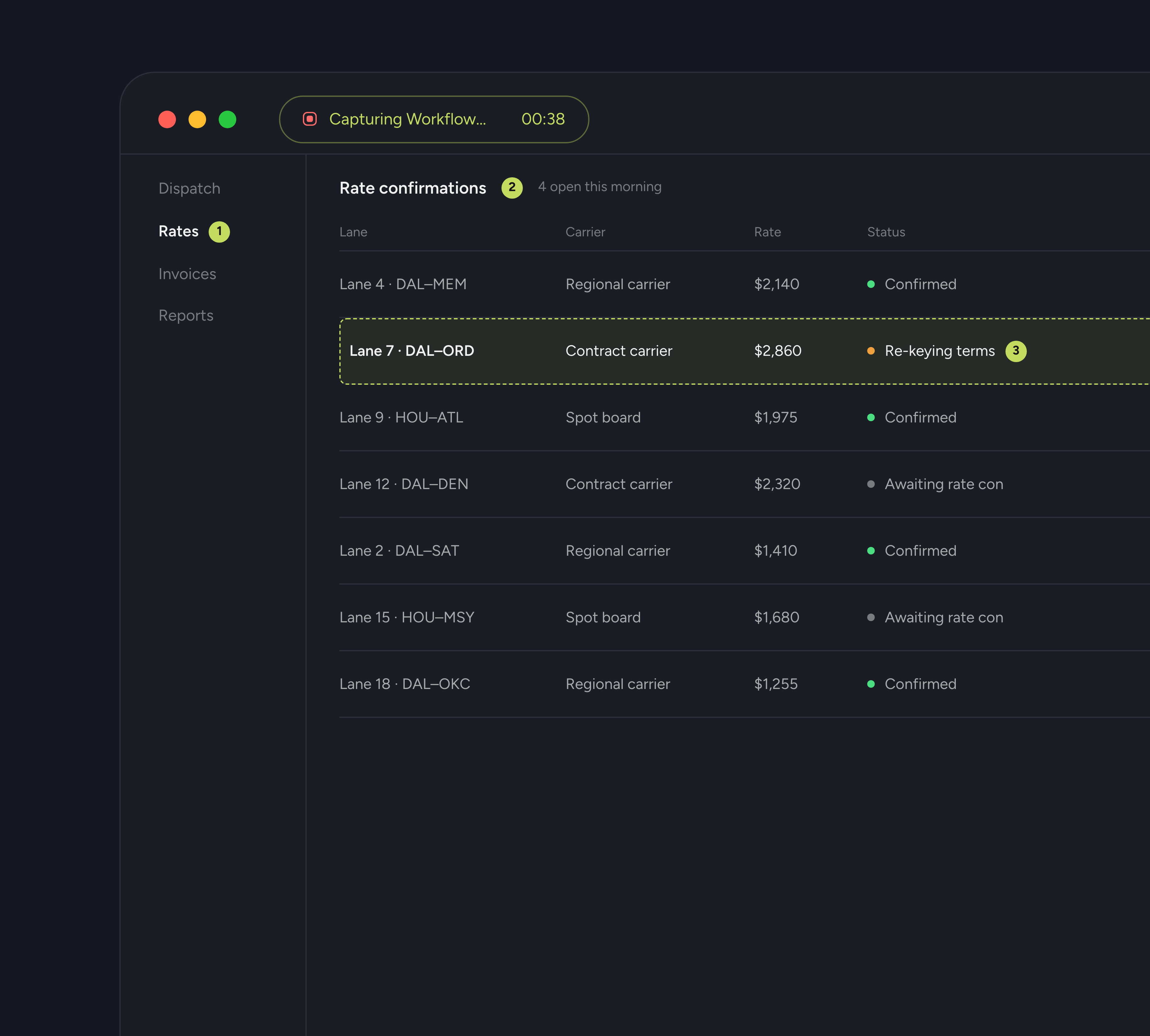
Task: Click the green status dot on Lane 4
Action: click(x=871, y=284)
